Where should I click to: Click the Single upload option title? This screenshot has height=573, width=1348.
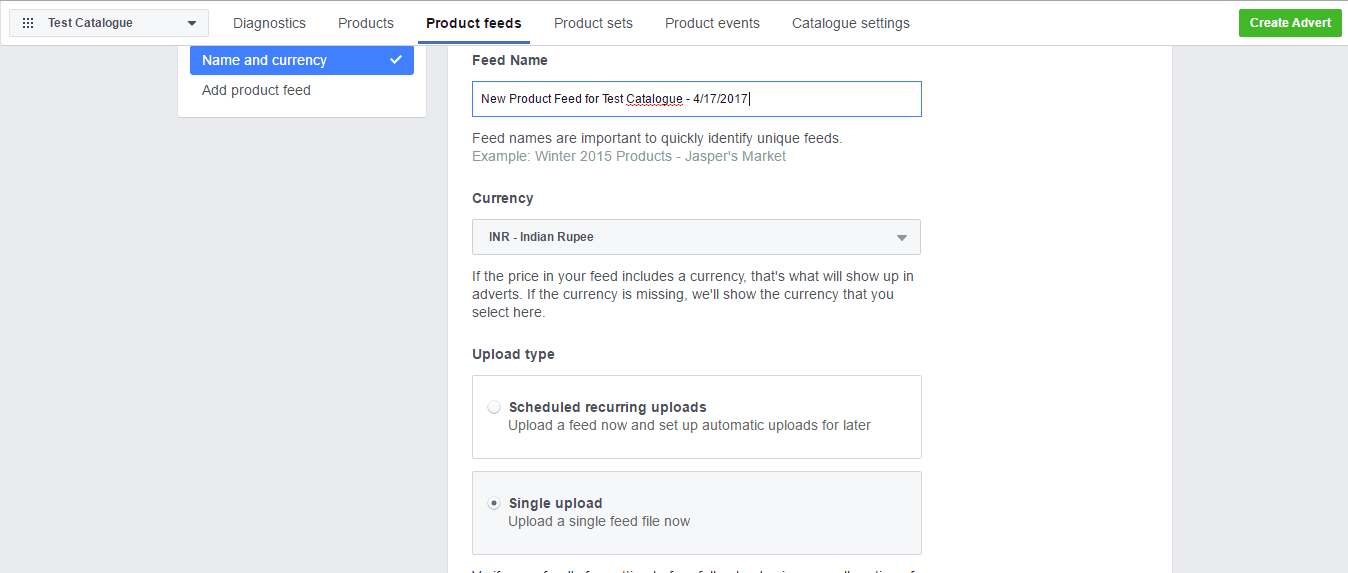point(555,503)
